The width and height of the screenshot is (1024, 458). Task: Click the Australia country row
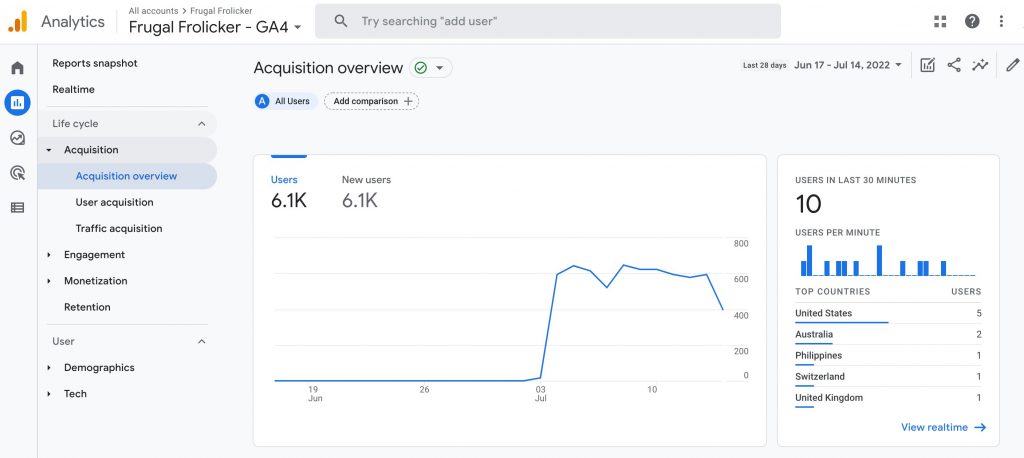(888, 335)
